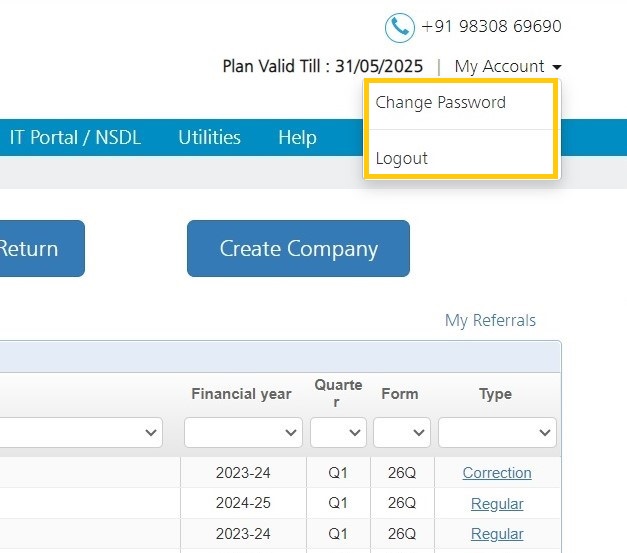
Task: Click the Create Company button
Action: [x=298, y=248]
